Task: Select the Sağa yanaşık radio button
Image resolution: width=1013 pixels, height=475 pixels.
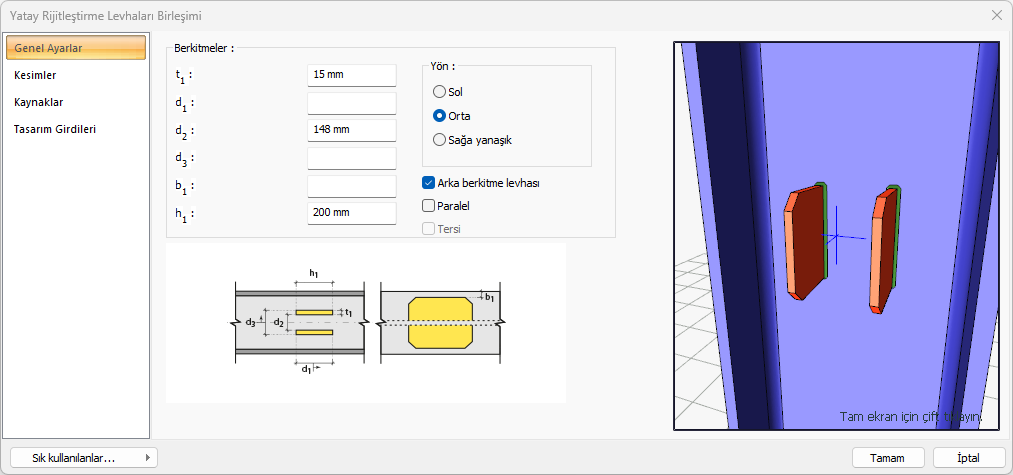Action: [439, 140]
